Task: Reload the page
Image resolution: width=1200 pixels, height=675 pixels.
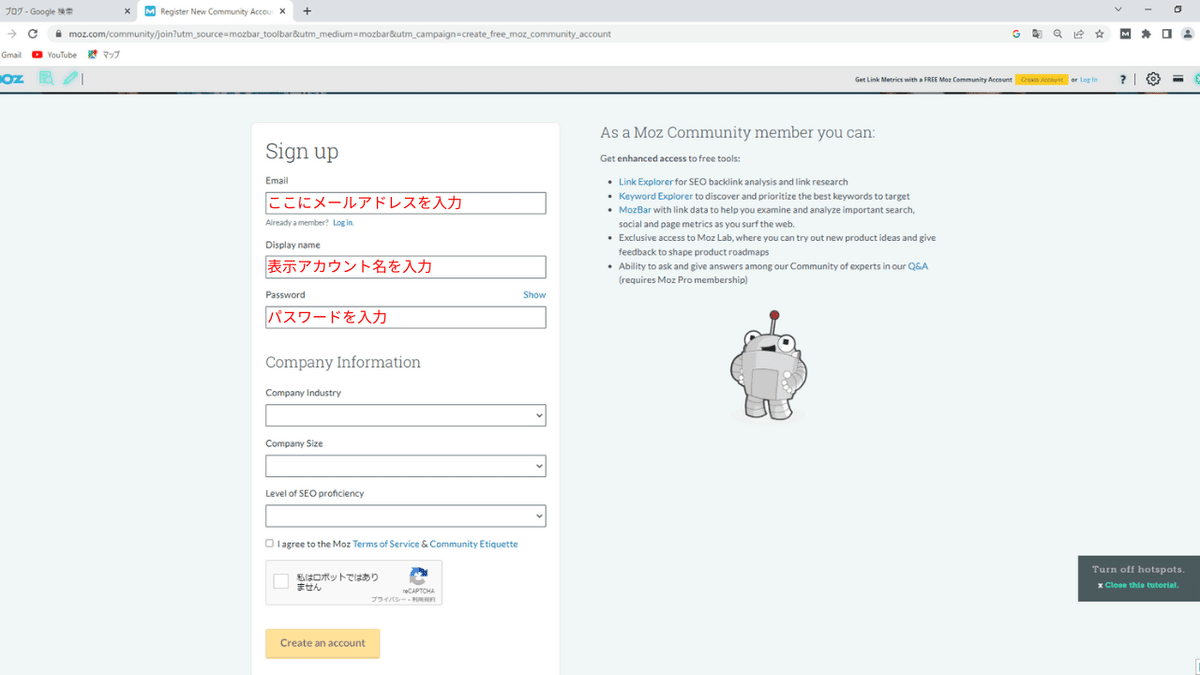Action: pyautogui.click(x=33, y=33)
